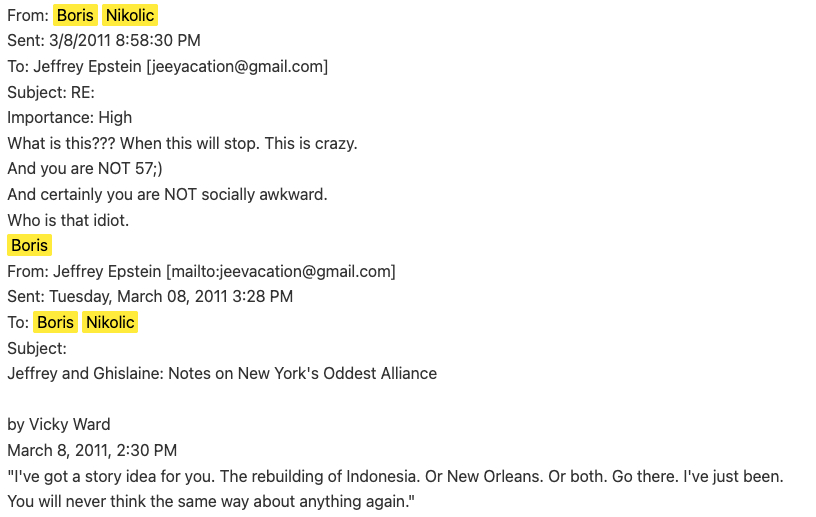The width and height of the screenshot is (816, 517).
Task: Click highlighted "Nikolic" in the second To line
Action: tap(110, 322)
